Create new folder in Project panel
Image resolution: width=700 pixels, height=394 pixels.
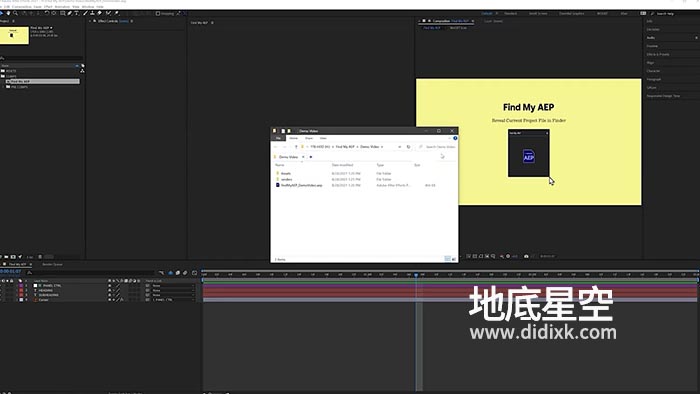[x=6, y=257]
